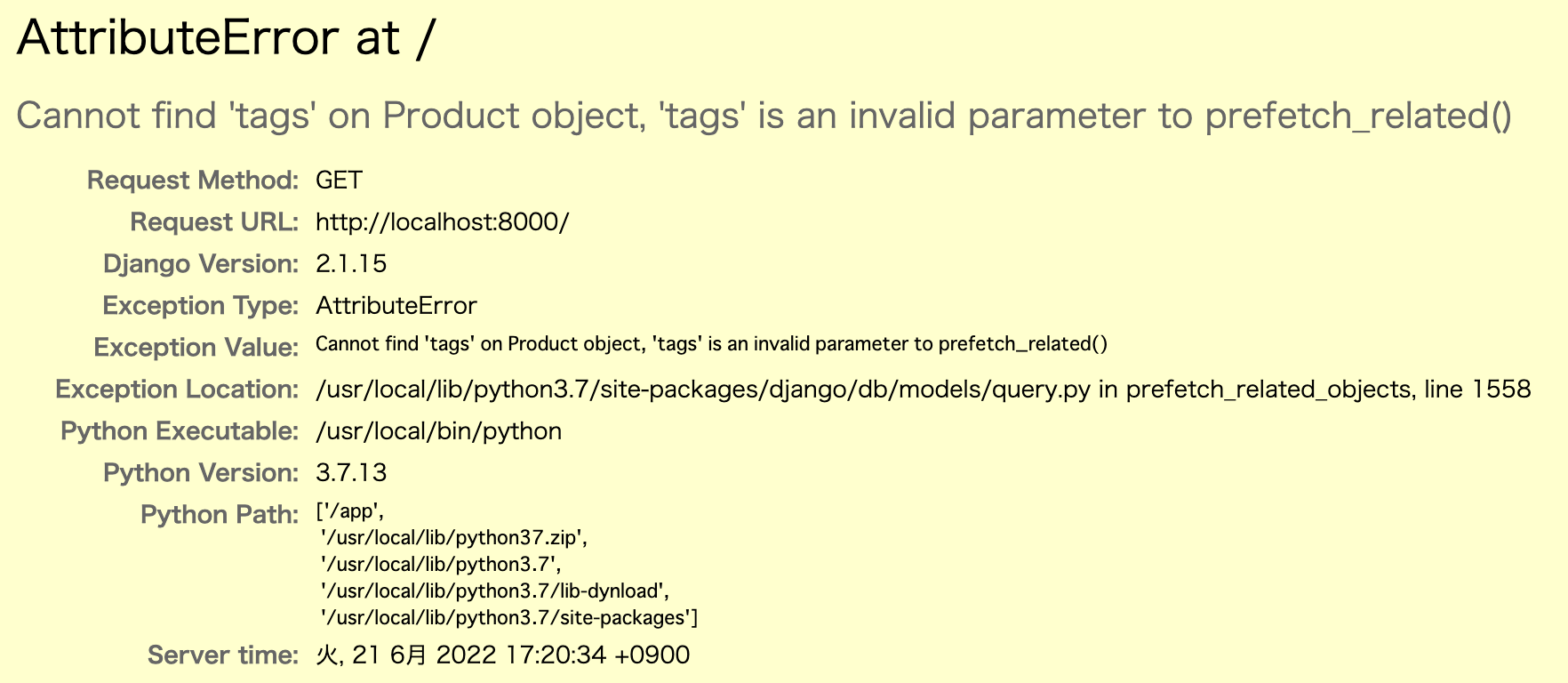Click the "Request Method:" label
Viewport: 1568px width, 683px height.
coord(193,181)
